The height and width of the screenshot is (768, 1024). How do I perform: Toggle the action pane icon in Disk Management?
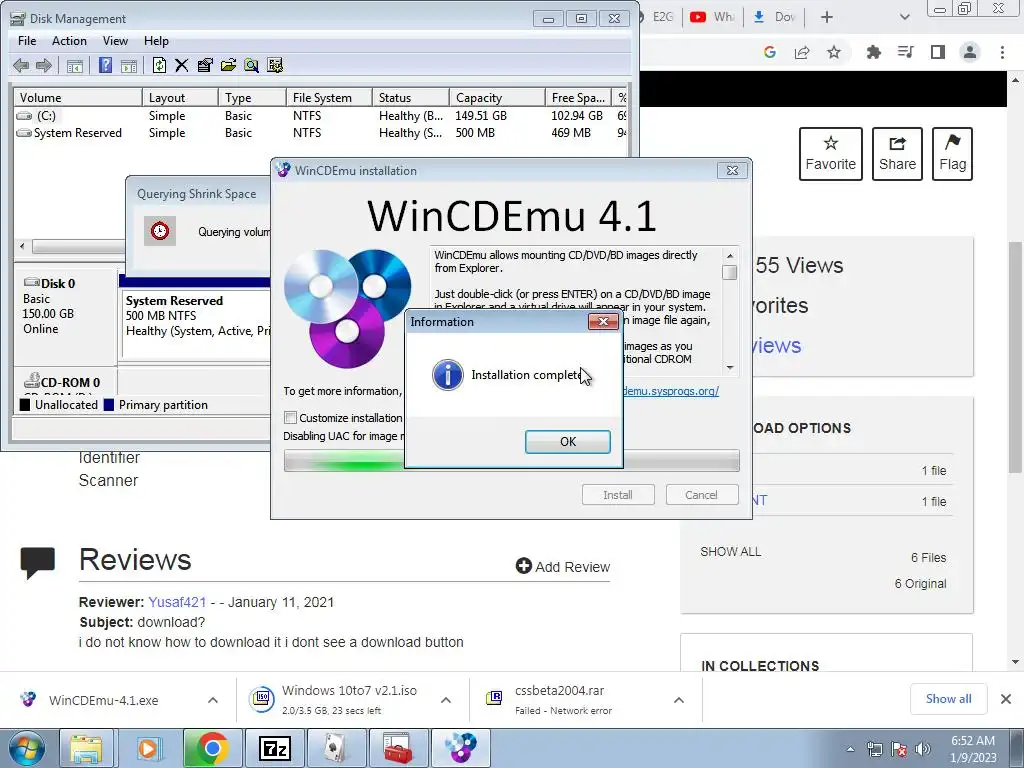point(129,65)
